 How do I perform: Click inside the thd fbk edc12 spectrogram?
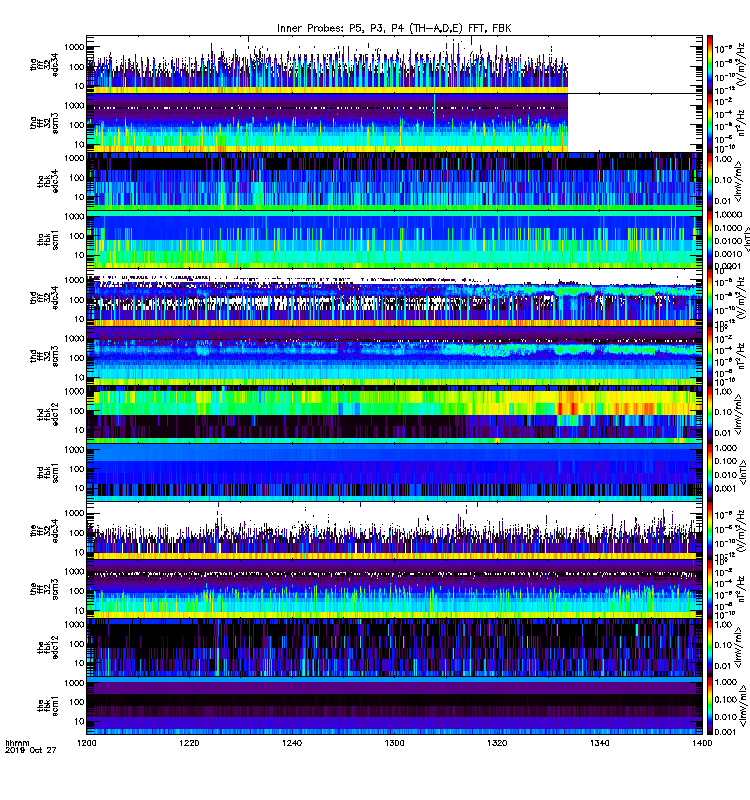[x=394, y=414]
